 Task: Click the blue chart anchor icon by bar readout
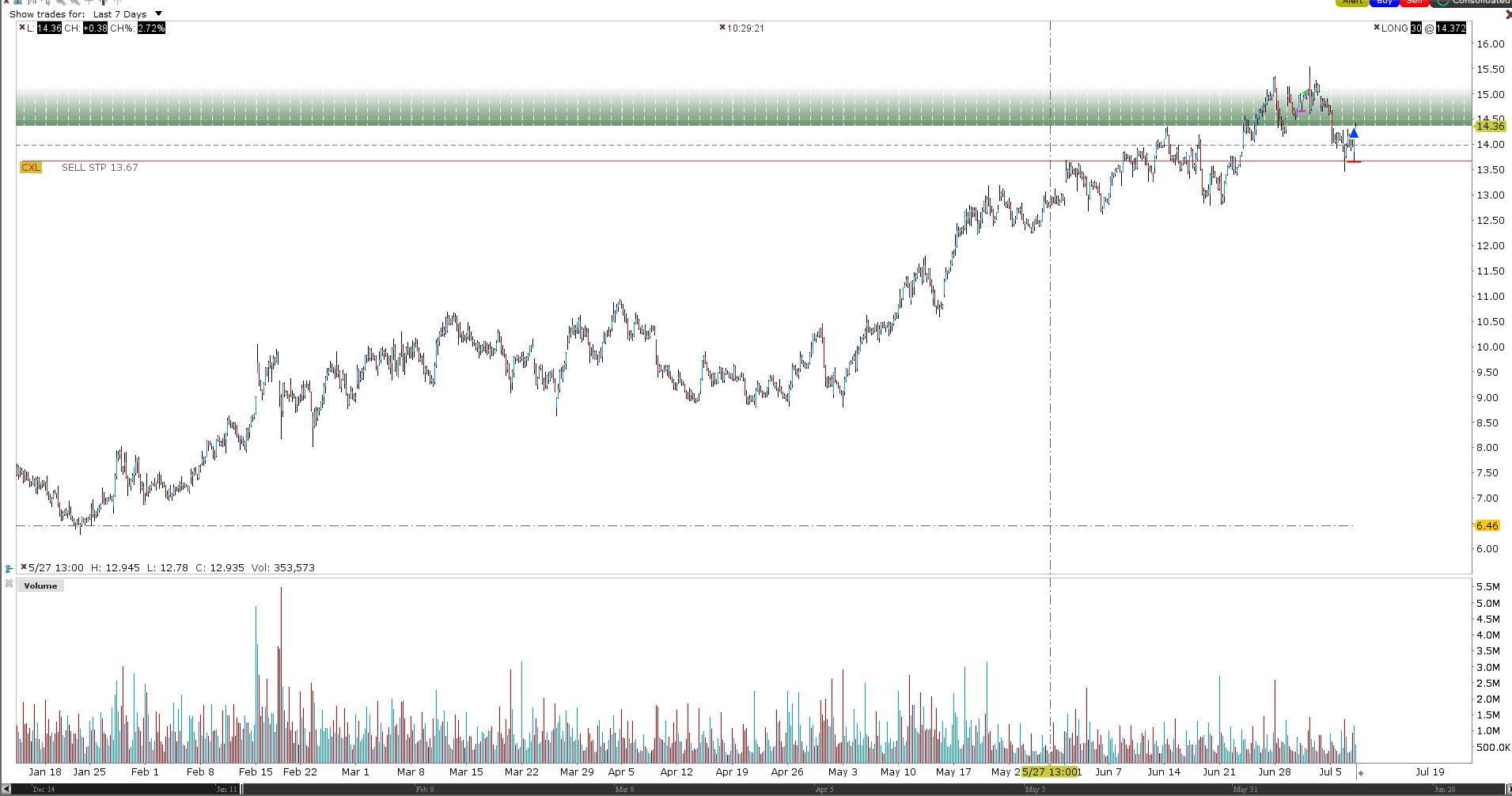9,568
